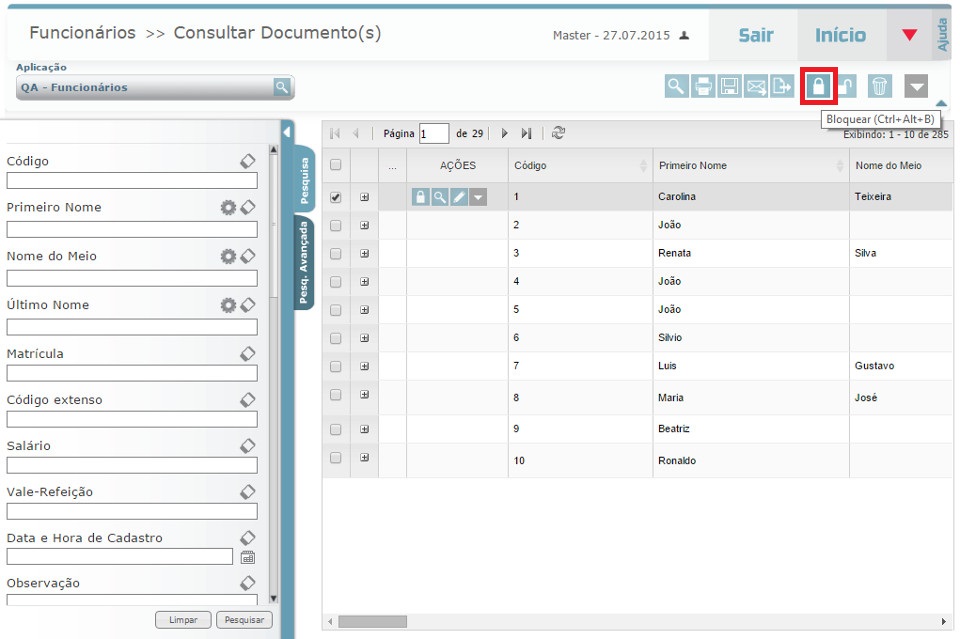Viewport: 960px width, 639px height.
Task: Click the unlock icon in top toolbar
Action: click(847, 86)
